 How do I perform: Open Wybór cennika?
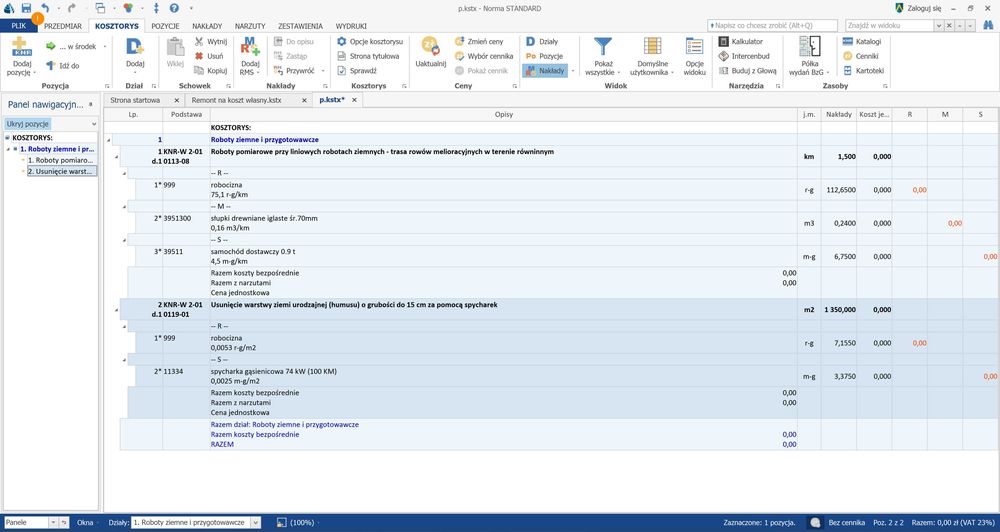pyautogui.click(x=484, y=56)
